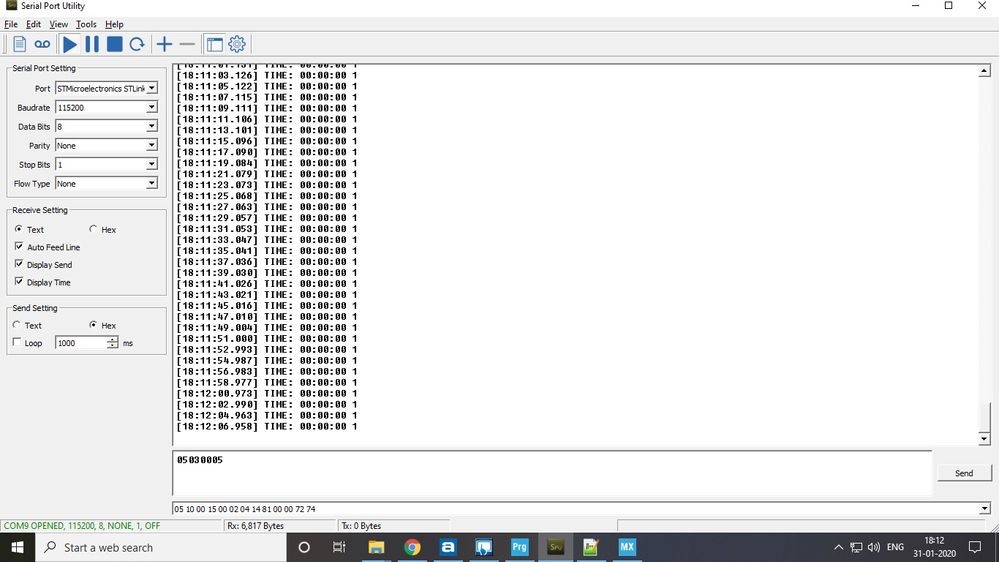Expand the Stop Bits dropdown
This screenshot has width=999, height=562.
pyautogui.click(x=152, y=164)
